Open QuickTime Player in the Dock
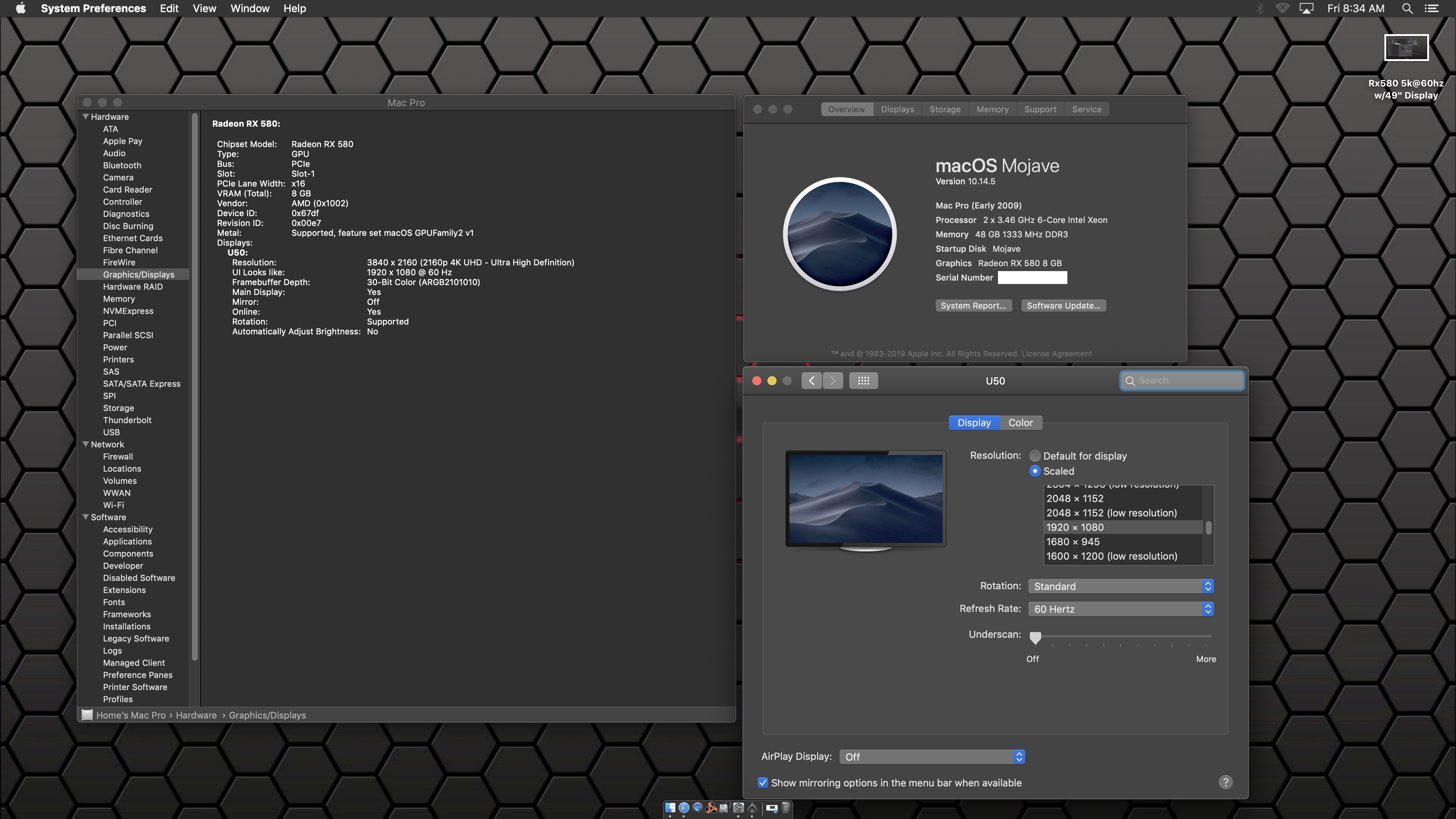Viewport: 1456px width, 819px height. click(x=698, y=808)
